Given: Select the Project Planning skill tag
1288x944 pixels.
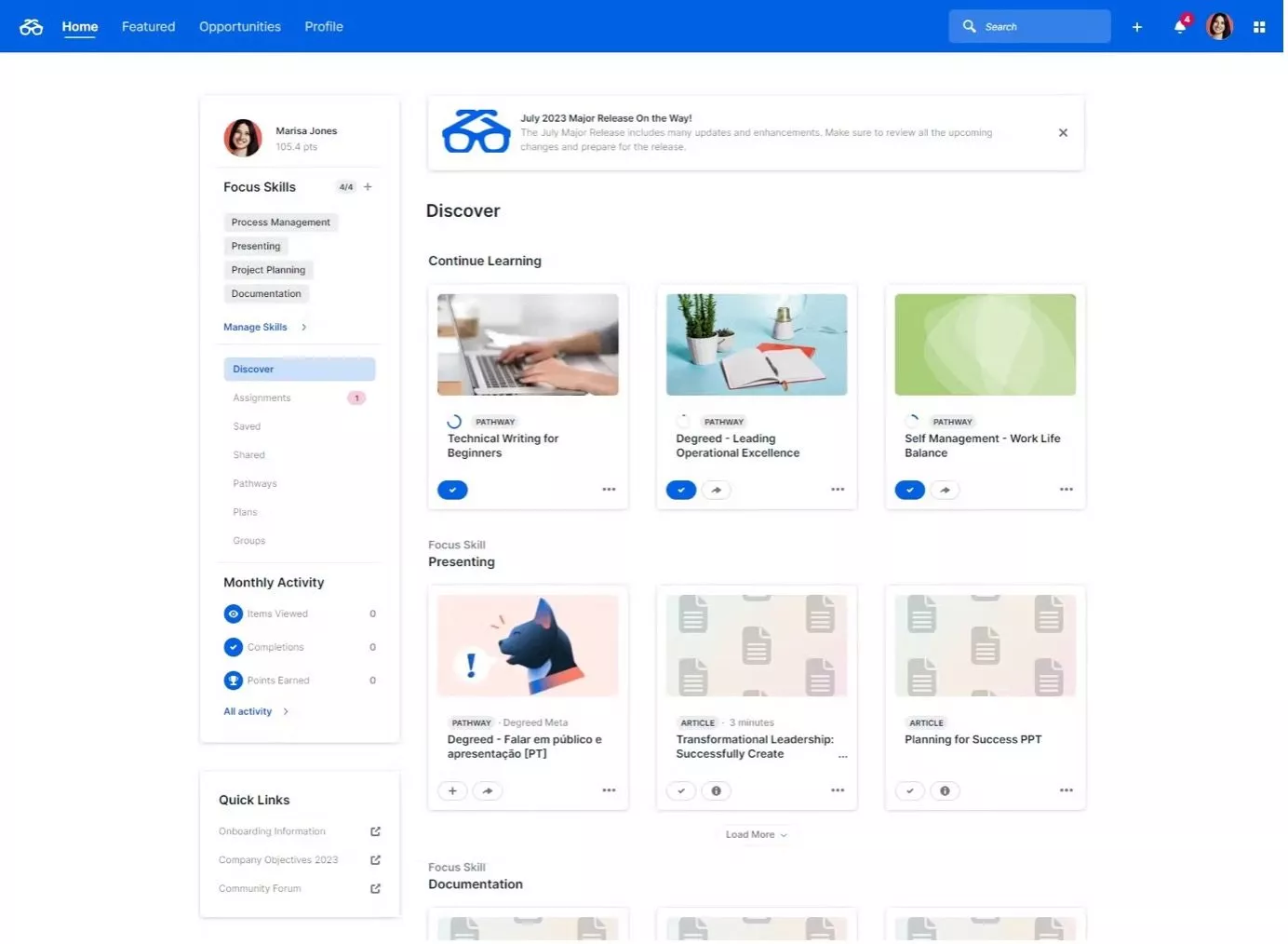Looking at the screenshot, I should [269, 271].
